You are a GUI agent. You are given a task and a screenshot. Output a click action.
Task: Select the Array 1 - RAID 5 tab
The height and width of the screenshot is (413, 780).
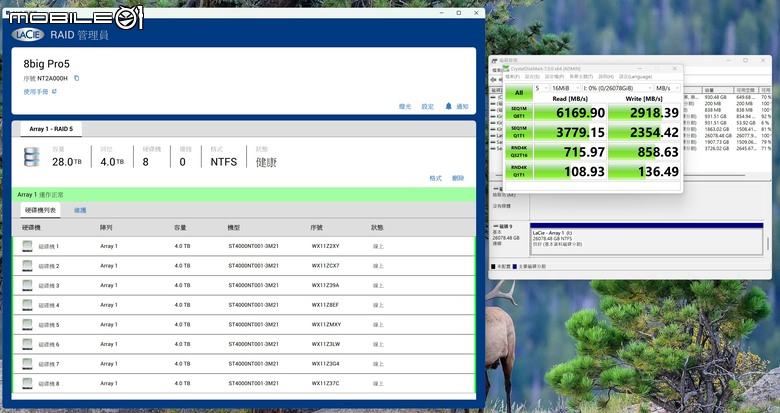51,129
